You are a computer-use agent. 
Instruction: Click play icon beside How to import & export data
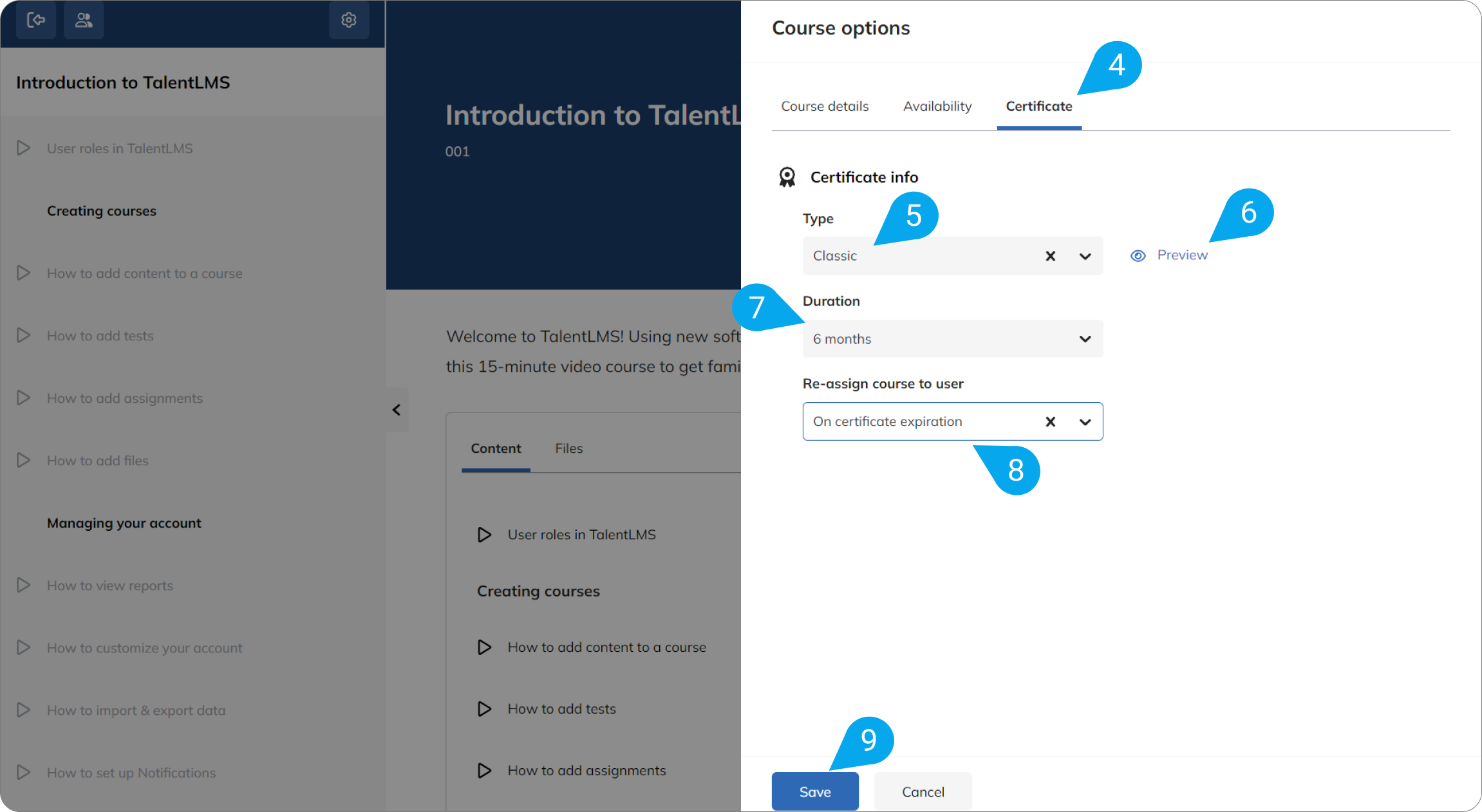pos(23,710)
